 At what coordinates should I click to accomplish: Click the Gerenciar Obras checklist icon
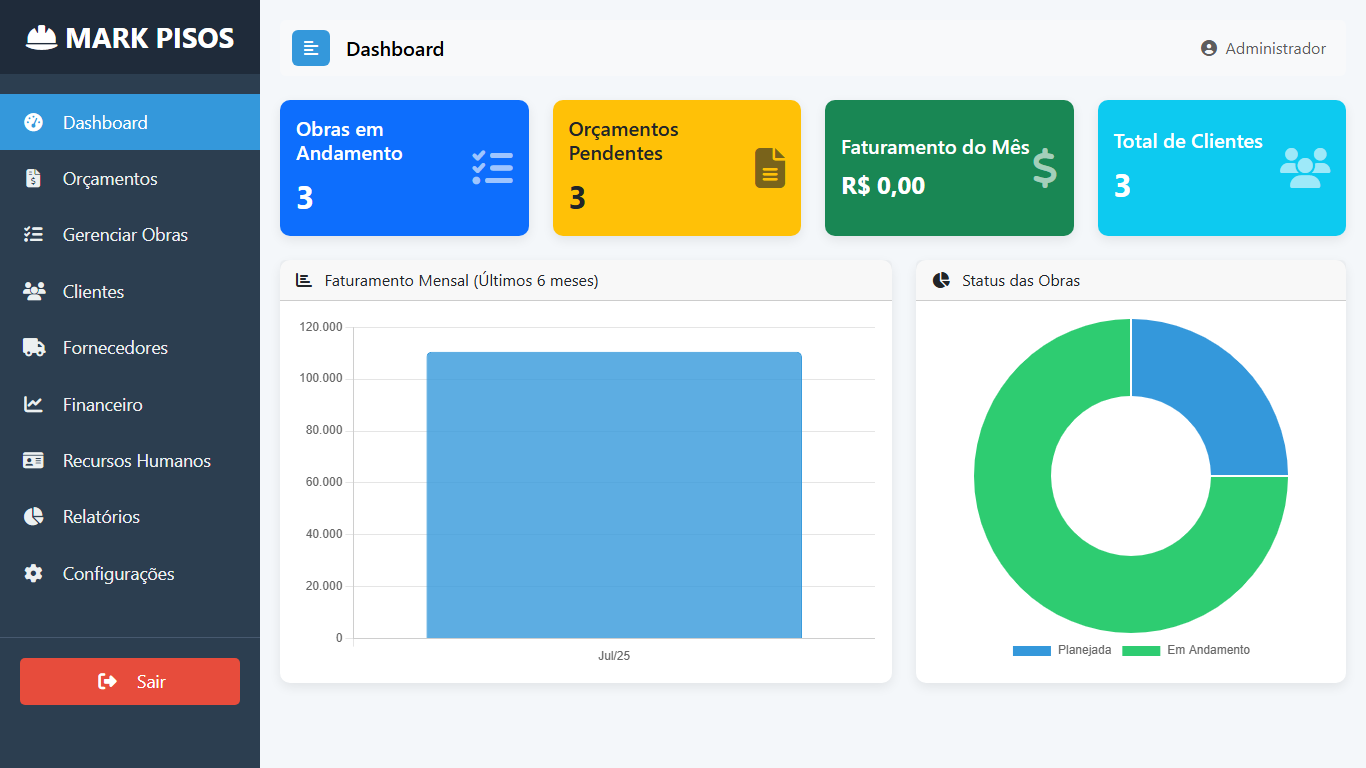(x=33, y=235)
